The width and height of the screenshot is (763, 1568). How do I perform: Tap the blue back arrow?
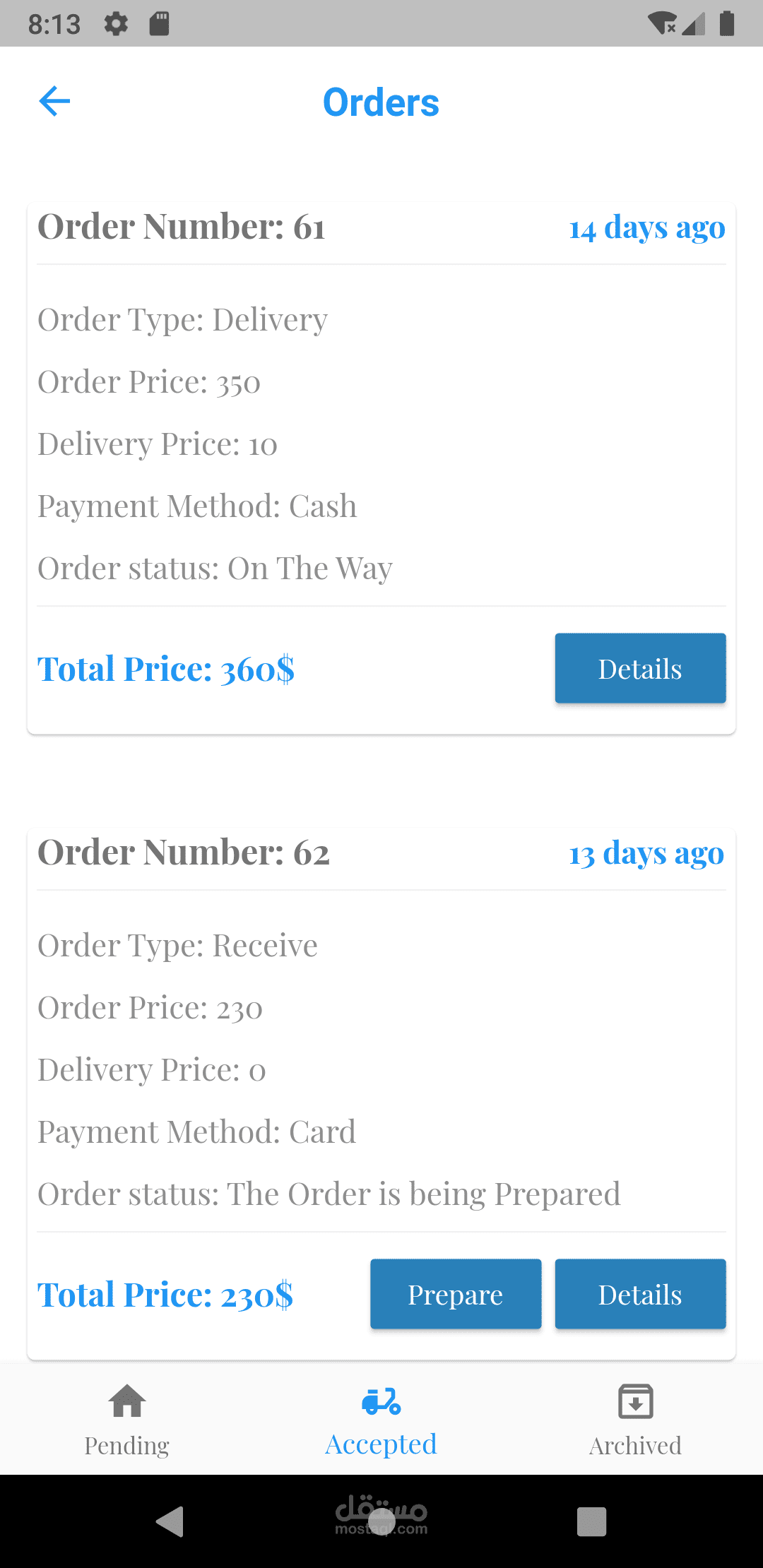click(x=54, y=101)
